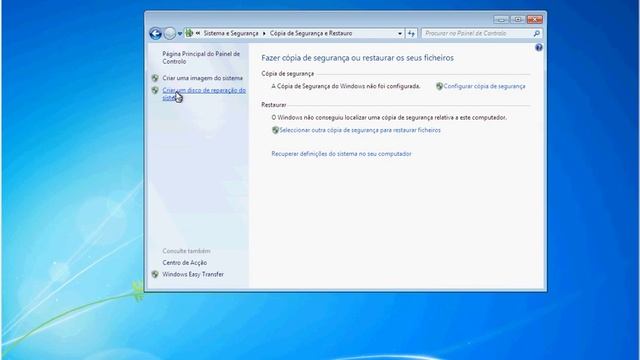Viewport: 640px width, 360px height.
Task: Click the Cópia de segurança section label
Action: [x=288, y=73]
